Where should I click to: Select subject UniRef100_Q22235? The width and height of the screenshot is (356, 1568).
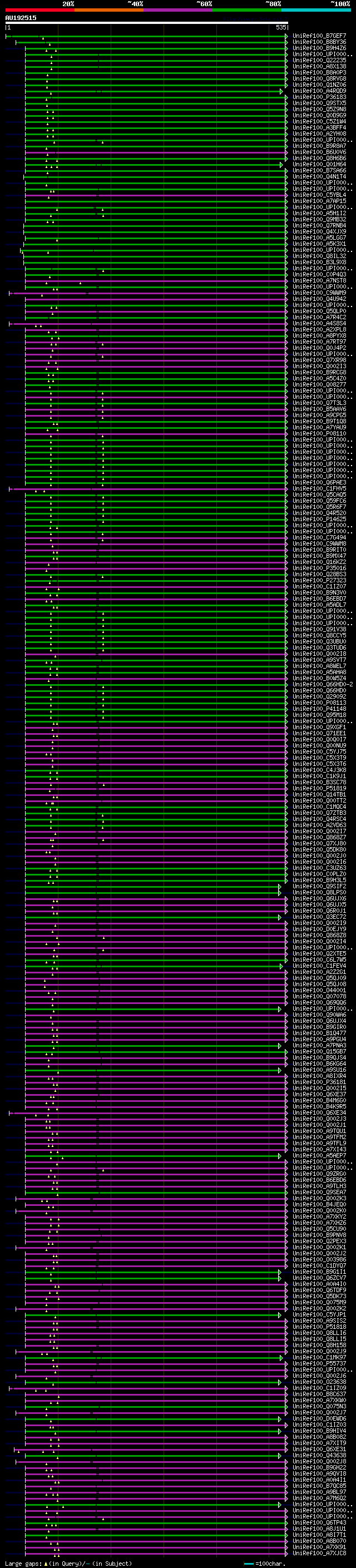pyautogui.click(x=319, y=60)
